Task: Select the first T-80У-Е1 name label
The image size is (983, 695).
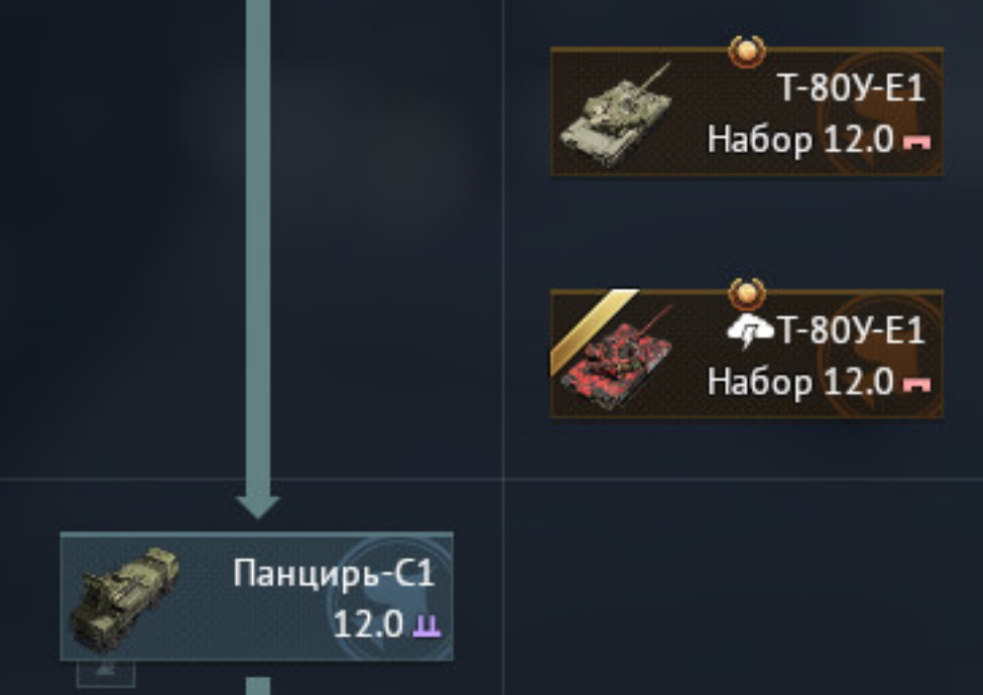Action: tap(851, 87)
